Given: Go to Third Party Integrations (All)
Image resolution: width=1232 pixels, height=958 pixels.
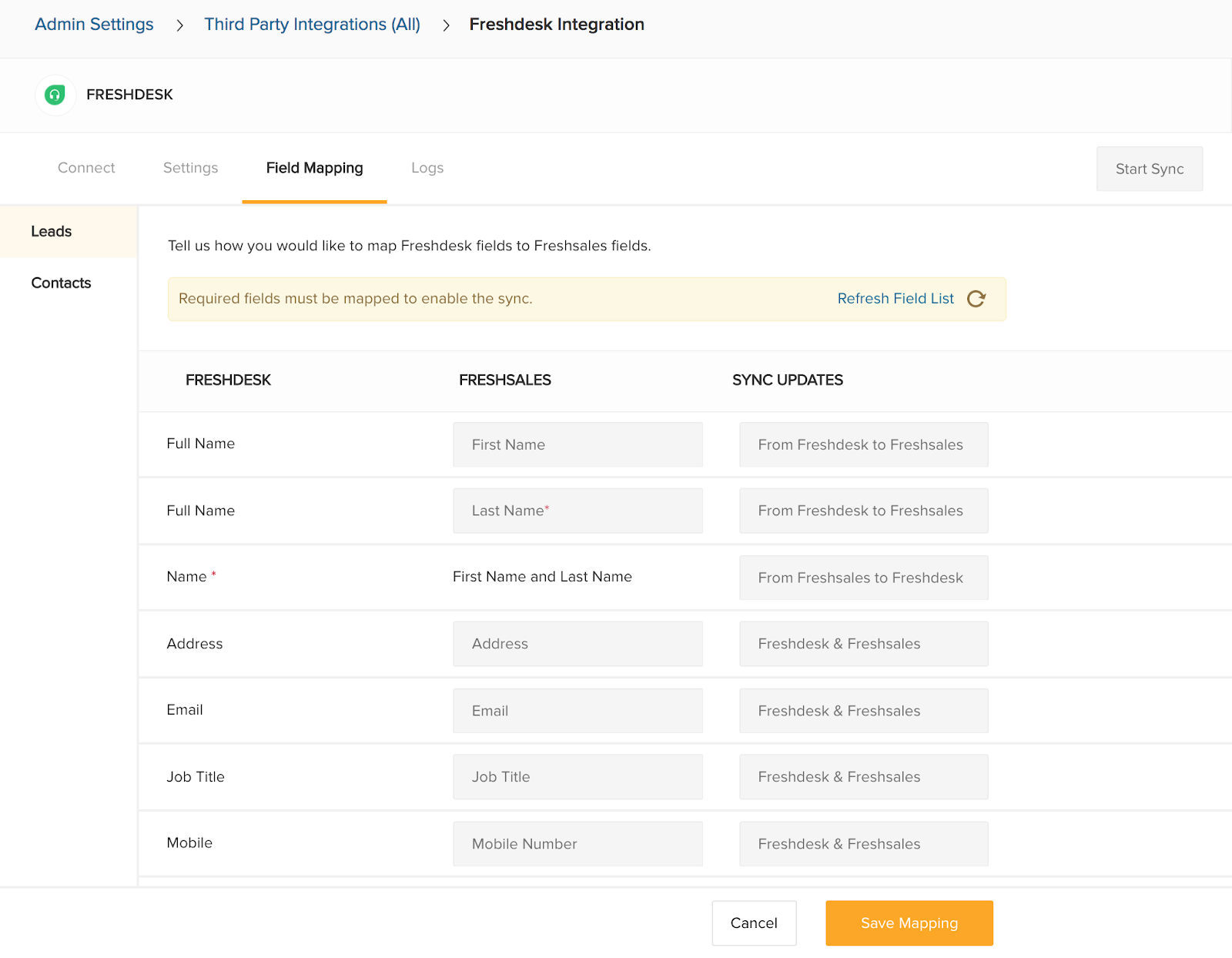Looking at the screenshot, I should pyautogui.click(x=312, y=25).
